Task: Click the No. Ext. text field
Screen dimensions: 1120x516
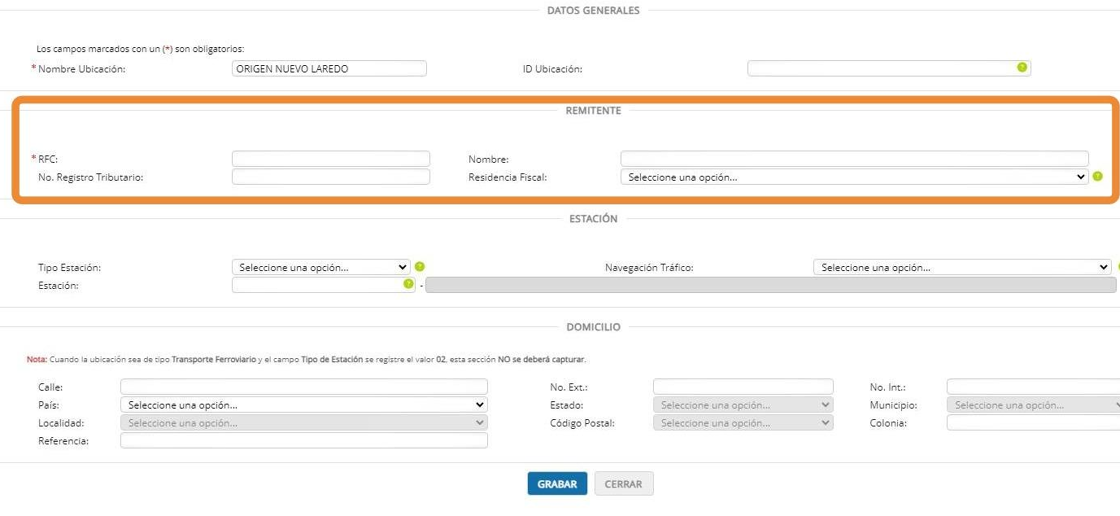Action: tap(742, 387)
